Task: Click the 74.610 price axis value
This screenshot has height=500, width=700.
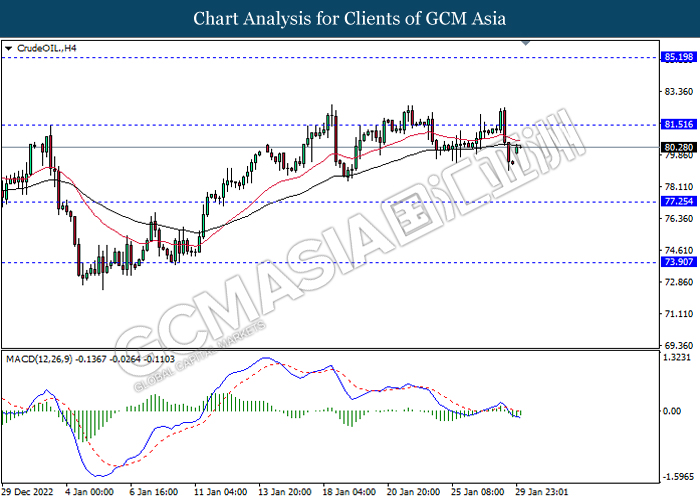Action: (679, 250)
